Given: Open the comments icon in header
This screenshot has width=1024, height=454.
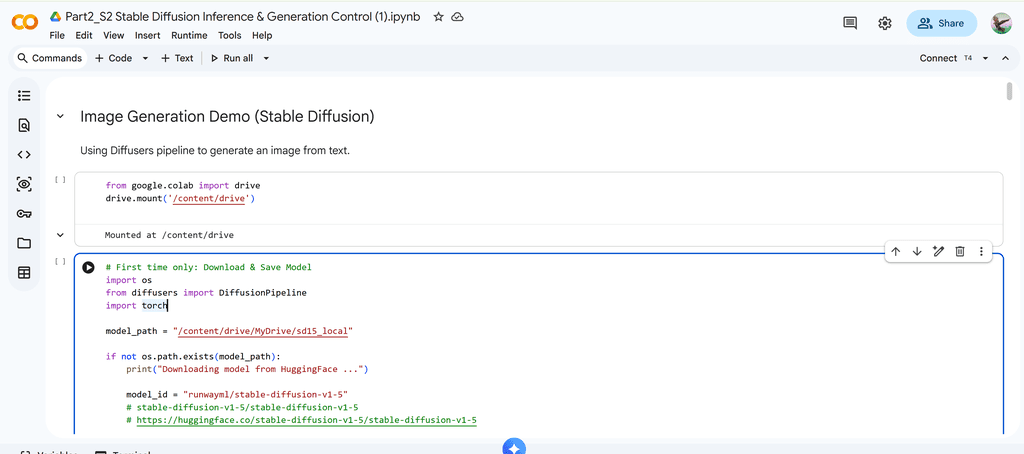Looking at the screenshot, I should 850,23.
